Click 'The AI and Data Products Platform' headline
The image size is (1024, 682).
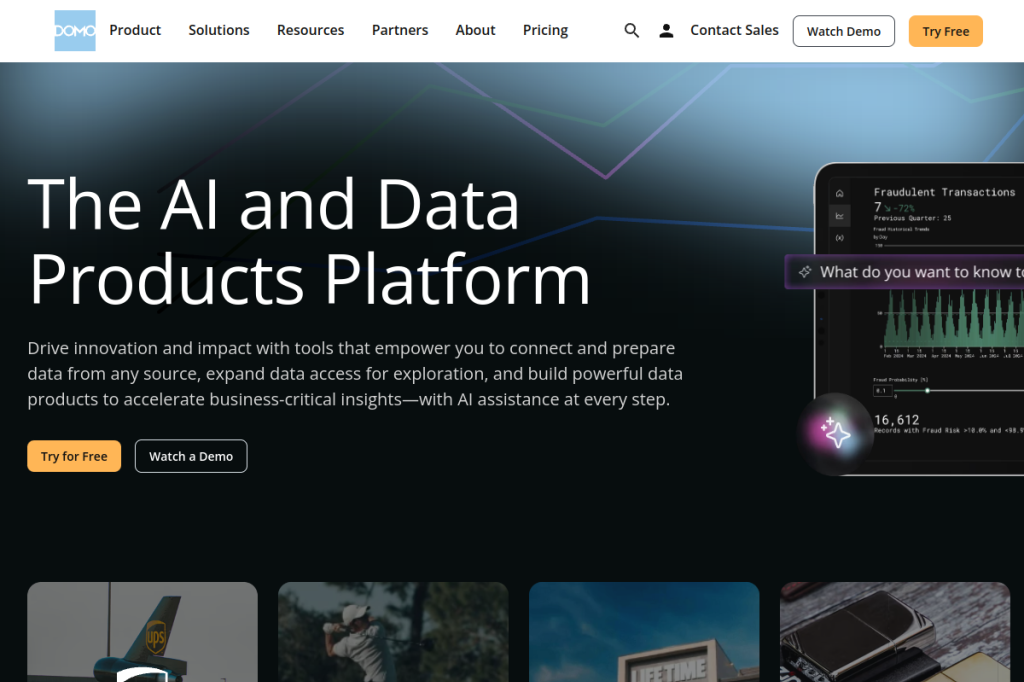[309, 242]
